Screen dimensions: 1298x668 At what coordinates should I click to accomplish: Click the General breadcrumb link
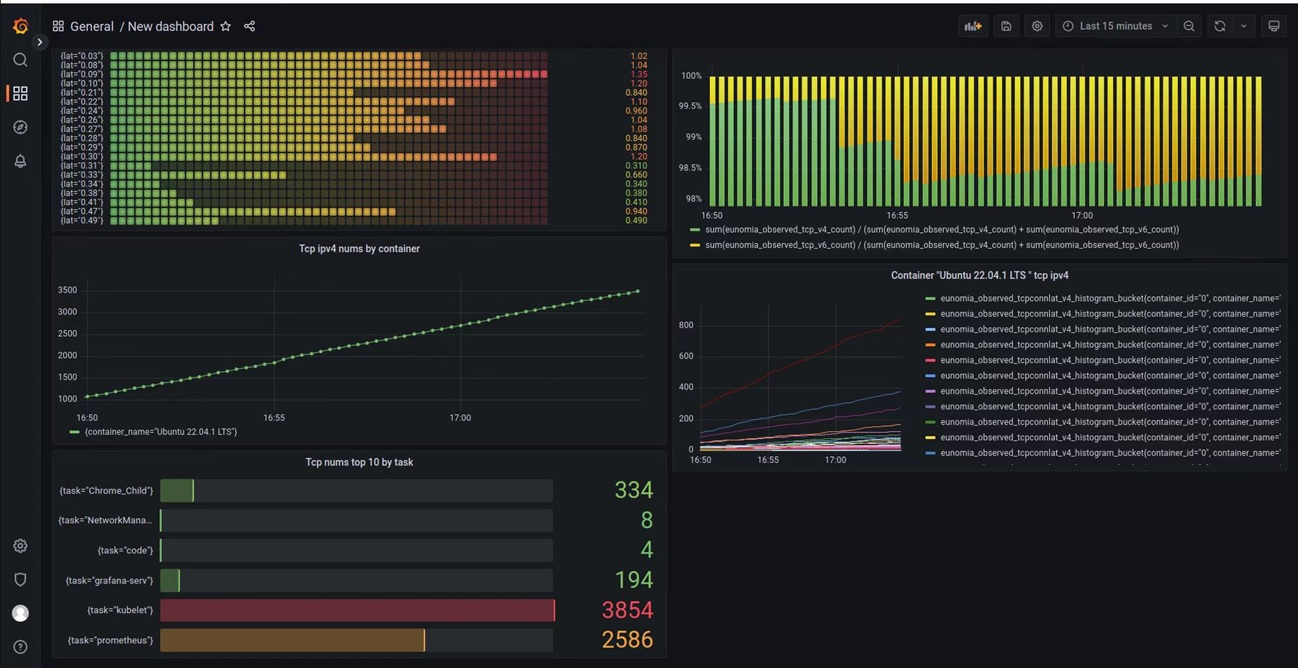[x=92, y=26]
